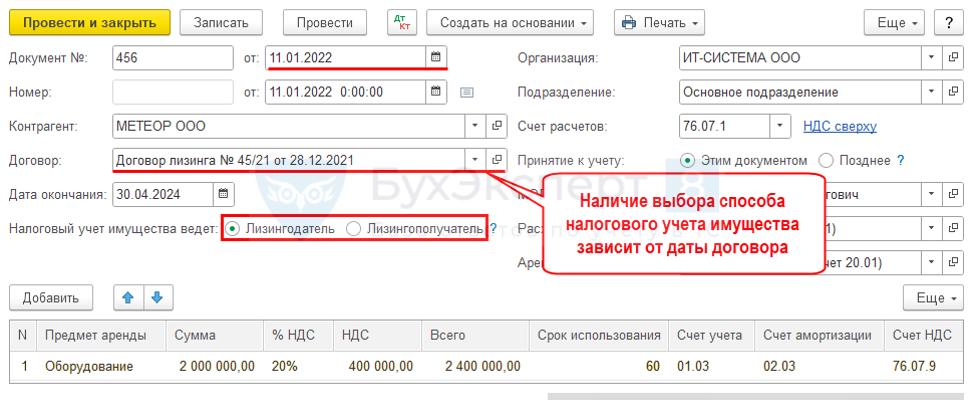Open Контрагент МЕТЕОР ООО record icon

tap(497, 126)
